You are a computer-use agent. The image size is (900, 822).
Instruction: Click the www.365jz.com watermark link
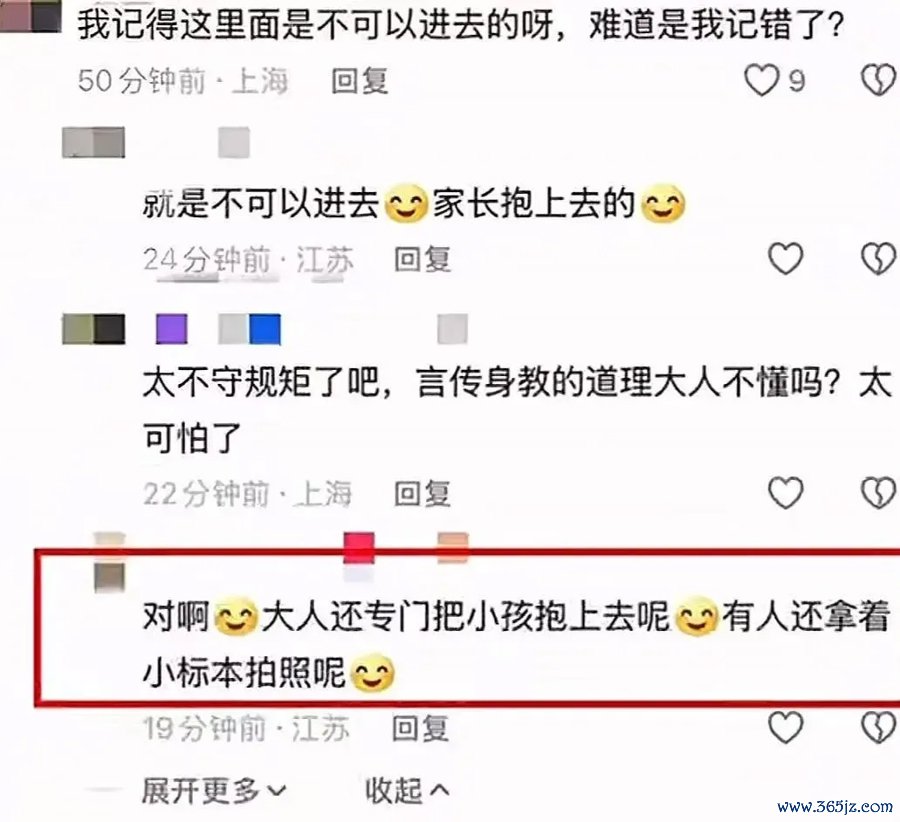tap(835, 807)
